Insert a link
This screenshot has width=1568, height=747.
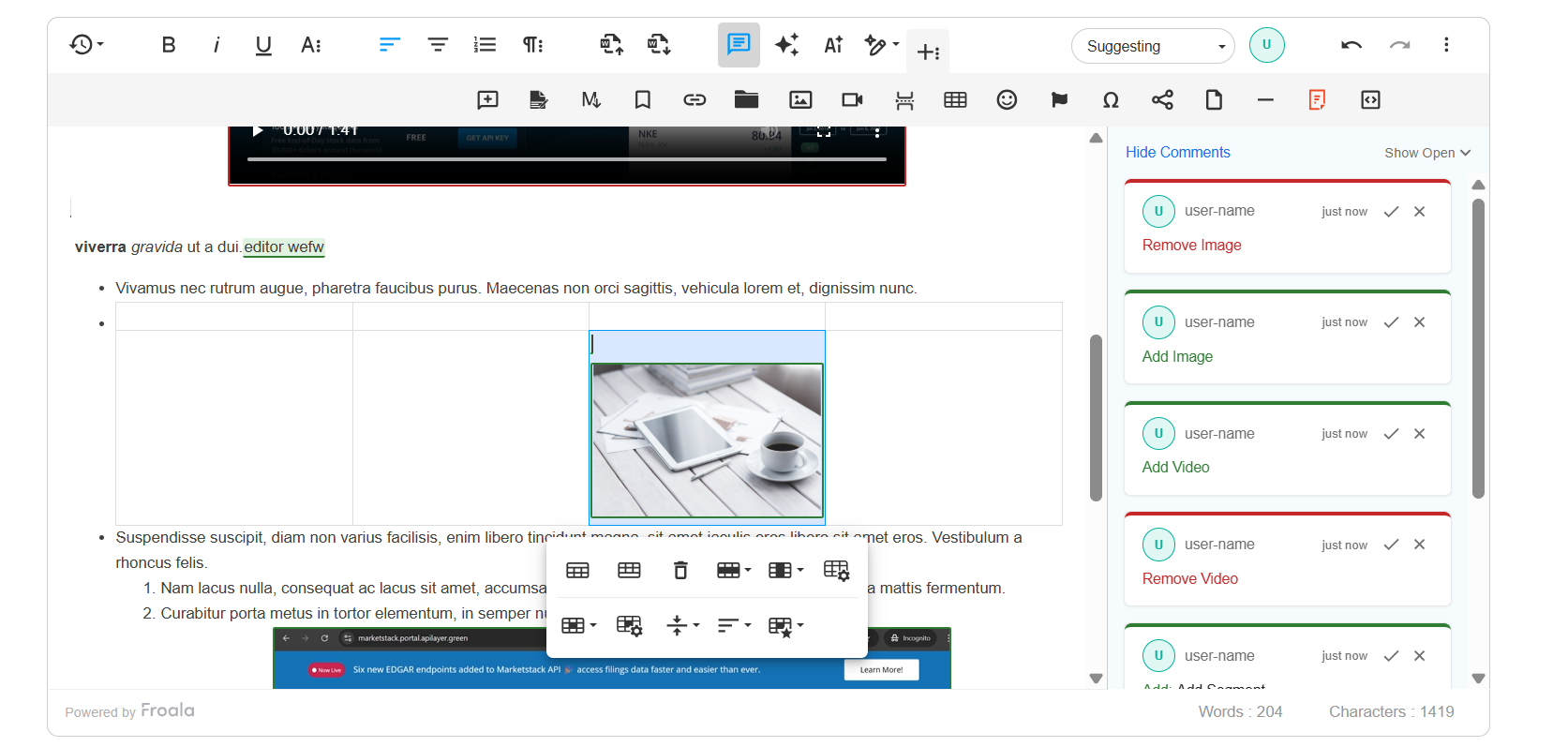[x=694, y=100]
